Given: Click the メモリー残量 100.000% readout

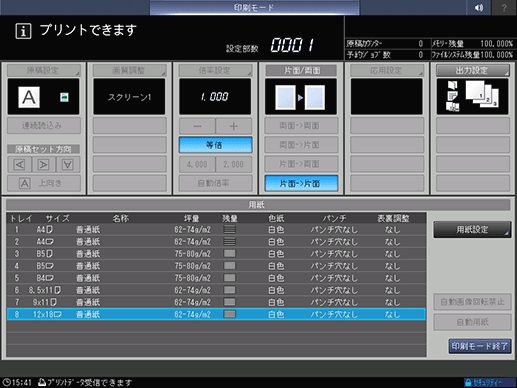Looking at the screenshot, I should click(472, 44).
